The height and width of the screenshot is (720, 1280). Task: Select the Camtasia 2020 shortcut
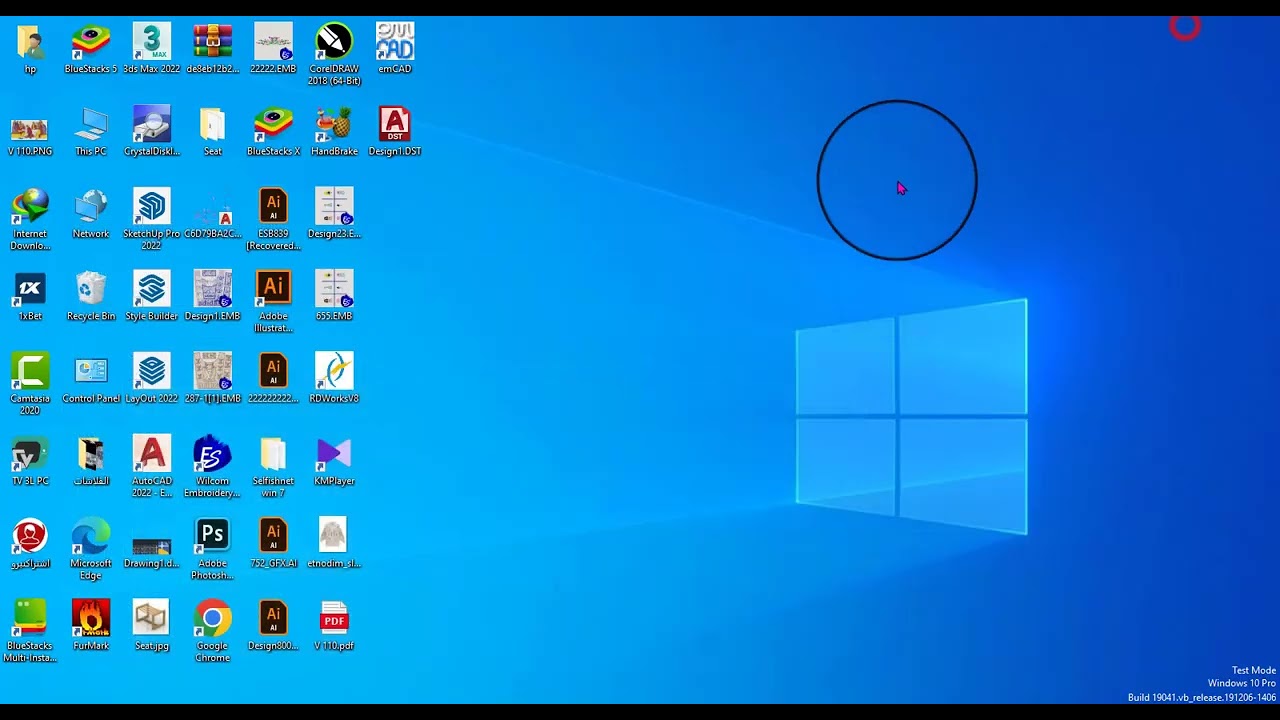coord(30,371)
